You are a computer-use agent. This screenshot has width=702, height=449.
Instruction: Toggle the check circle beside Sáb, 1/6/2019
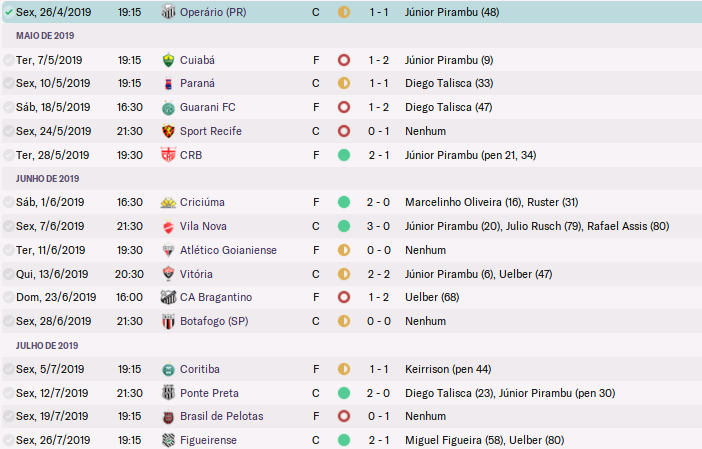coord(8,202)
